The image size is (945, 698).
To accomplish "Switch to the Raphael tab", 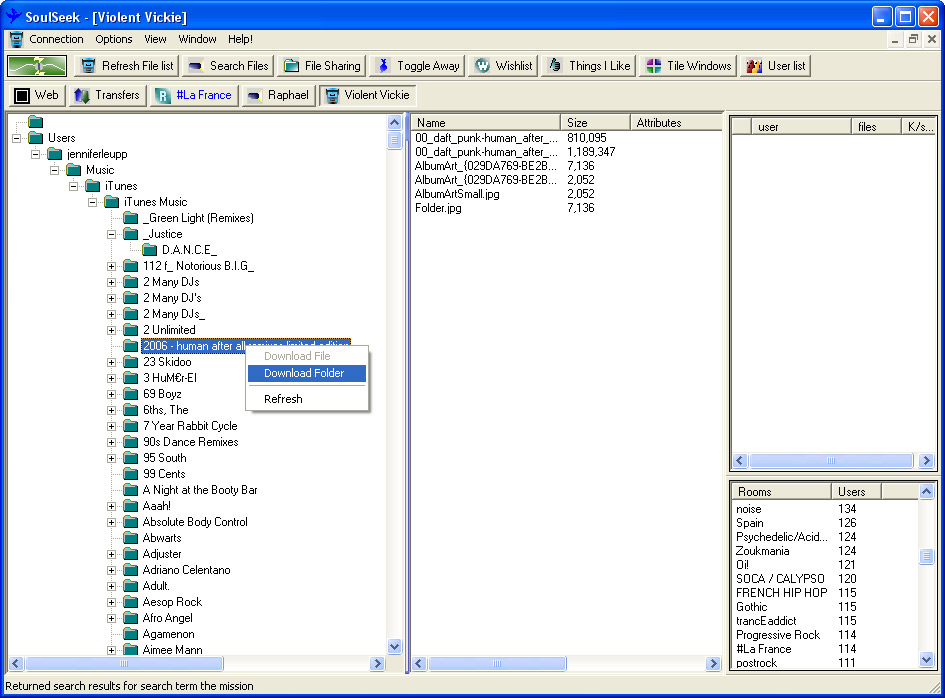I will coord(278,95).
